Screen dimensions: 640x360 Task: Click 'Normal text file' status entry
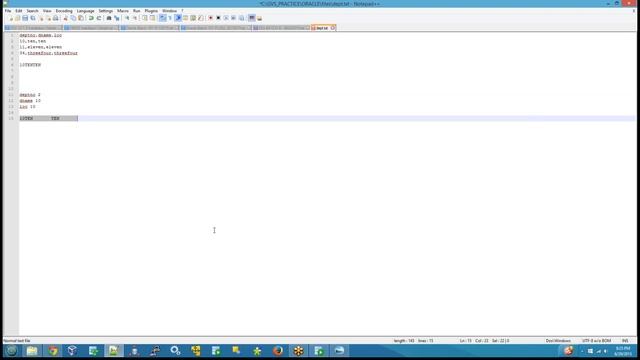click(x=17, y=340)
